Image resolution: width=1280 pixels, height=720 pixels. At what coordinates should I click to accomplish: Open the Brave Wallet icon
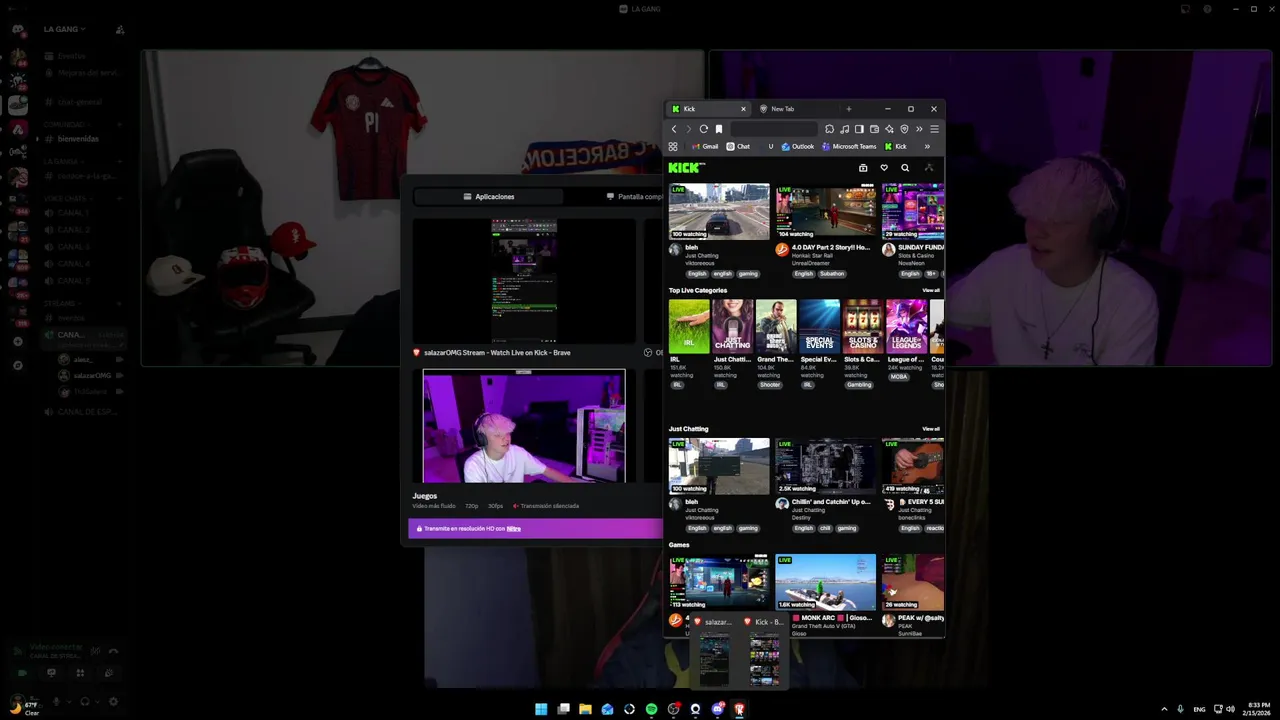(874, 129)
